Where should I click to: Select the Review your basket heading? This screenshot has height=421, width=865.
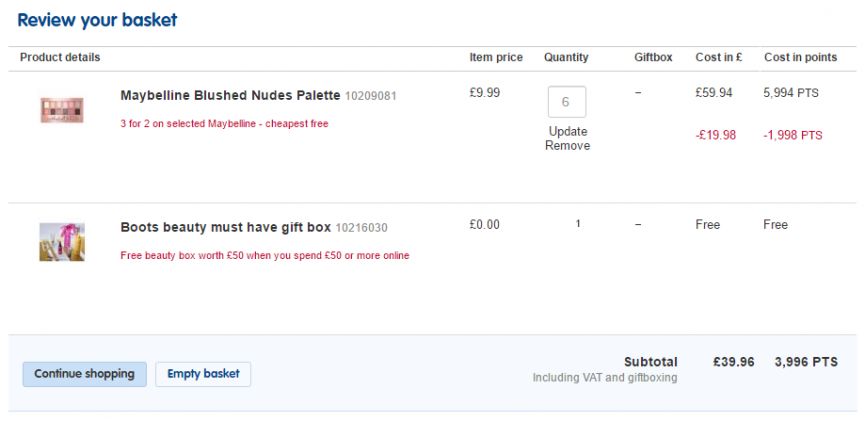point(98,20)
